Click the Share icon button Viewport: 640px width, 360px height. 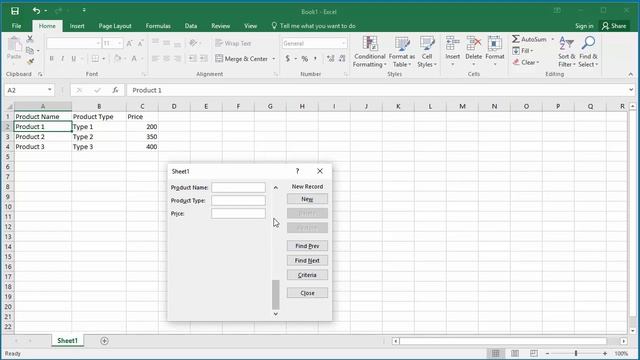click(x=614, y=26)
